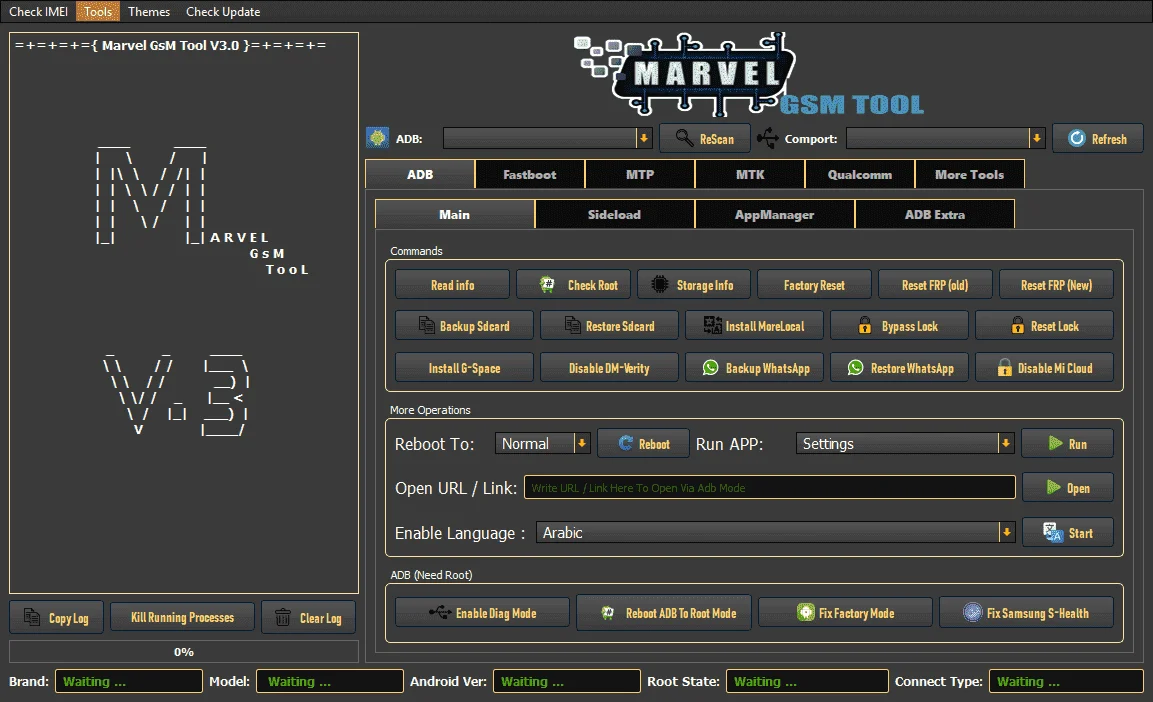Click the language translate Start icon
Screen dimensions: 1153x702
point(1053,532)
